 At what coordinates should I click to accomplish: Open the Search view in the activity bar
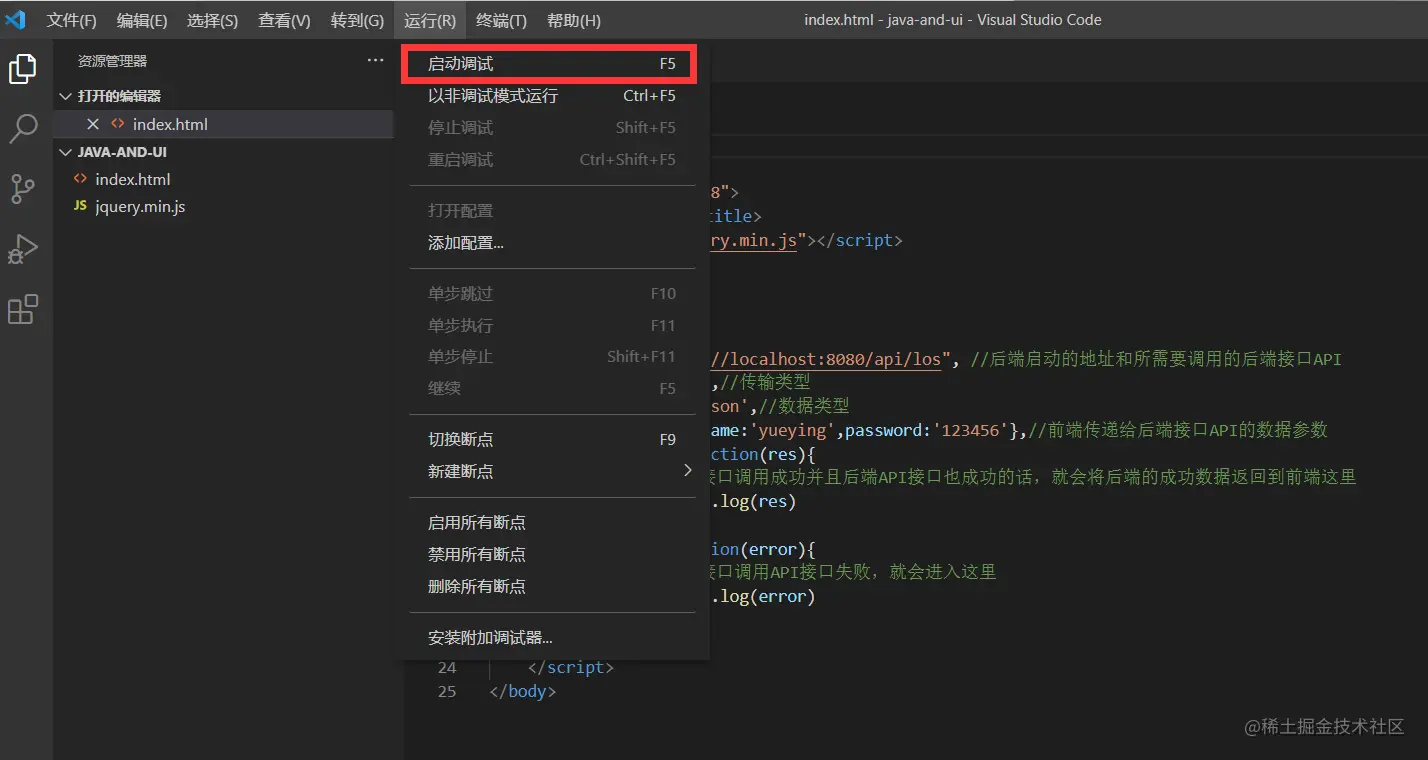click(23, 128)
